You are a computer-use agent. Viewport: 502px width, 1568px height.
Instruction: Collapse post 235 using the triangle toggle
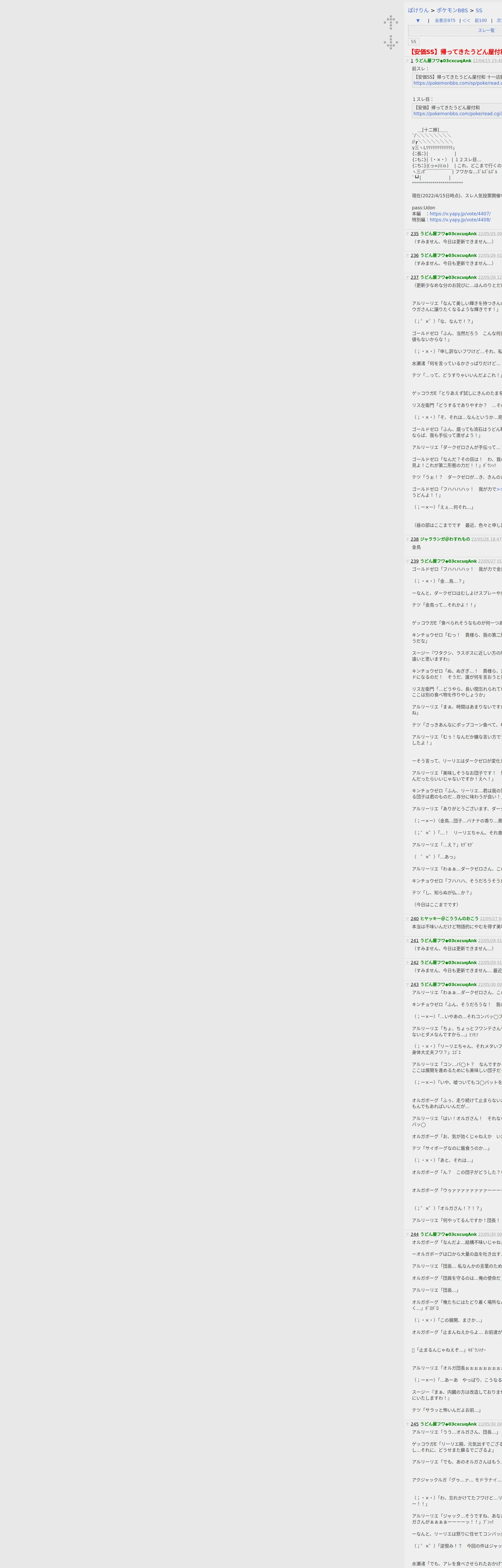tap(408, 234)
